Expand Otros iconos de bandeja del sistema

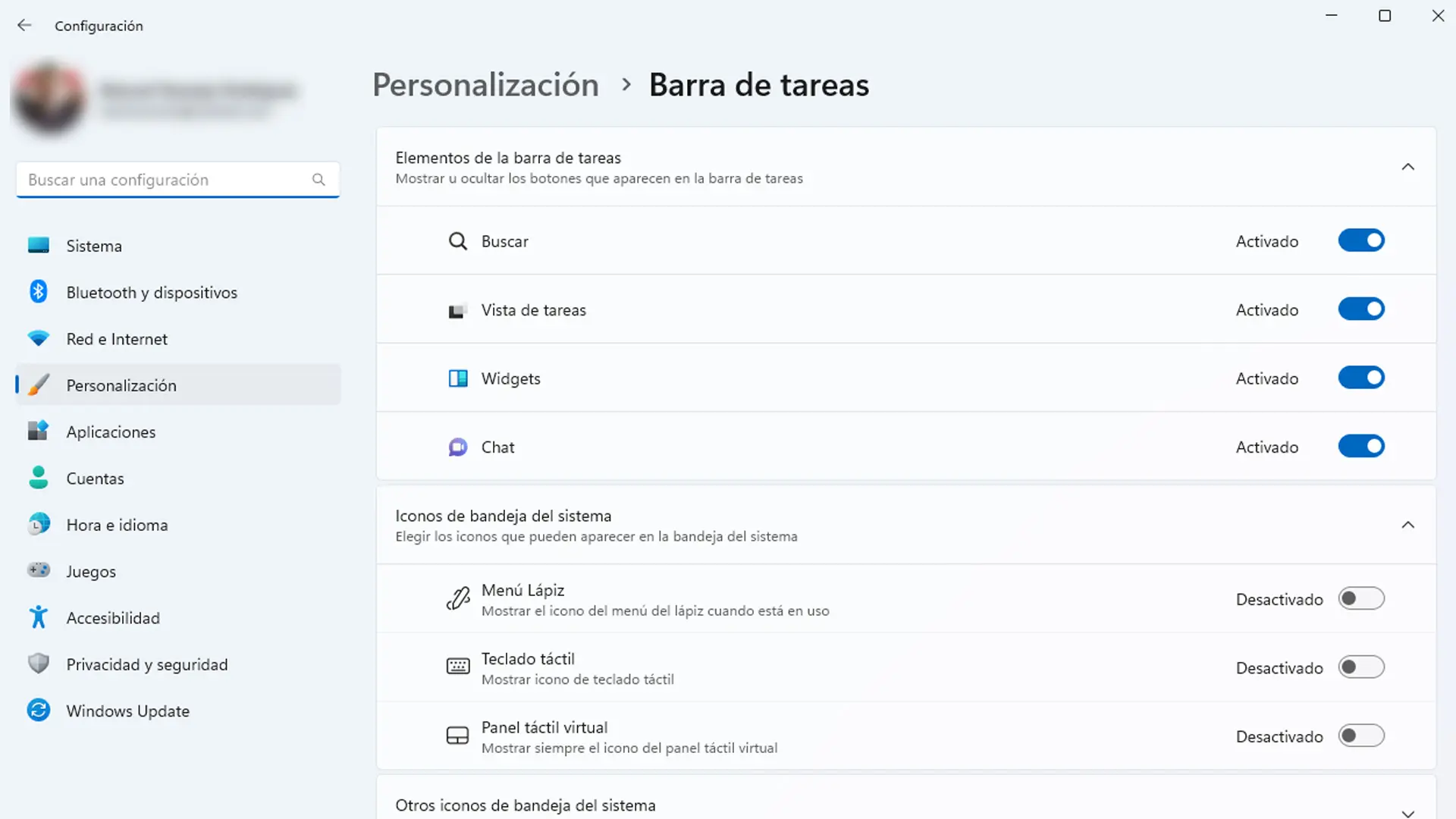click(1407, 811)
